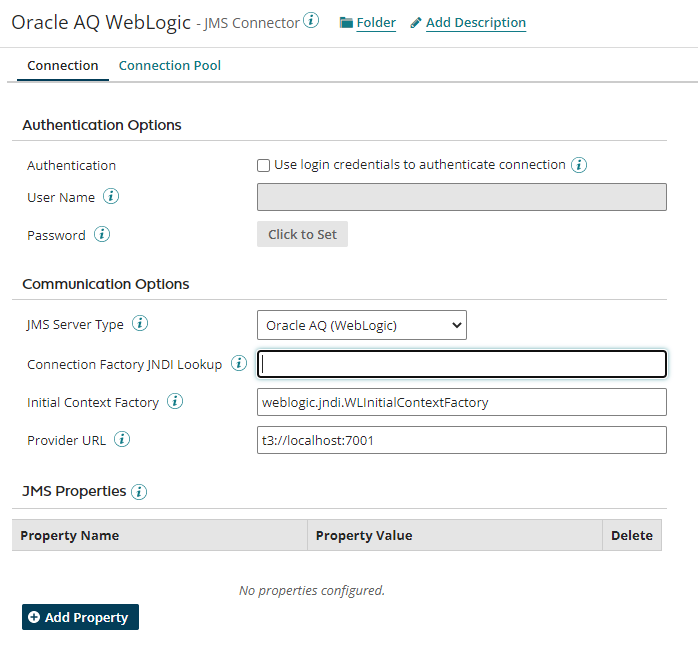Click the Provider URL field
The height and width of the screenshot is (648, 698).
[x=462, y=440]
